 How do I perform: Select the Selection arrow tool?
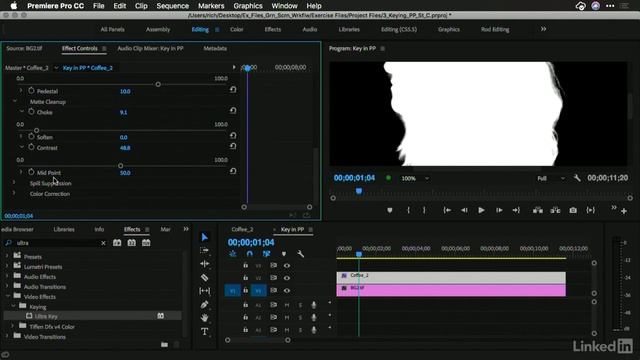[204, 237]
